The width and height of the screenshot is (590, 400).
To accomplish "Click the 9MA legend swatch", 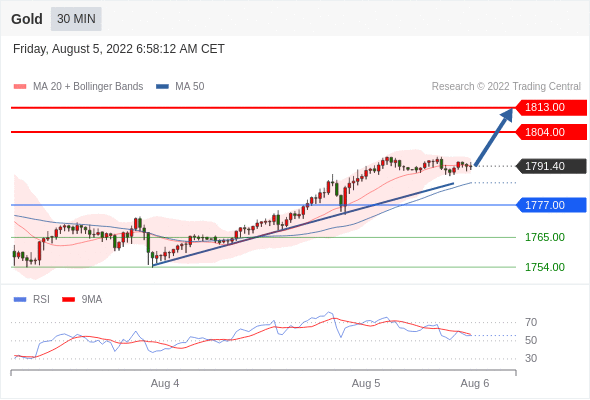I will pos(68,300).
